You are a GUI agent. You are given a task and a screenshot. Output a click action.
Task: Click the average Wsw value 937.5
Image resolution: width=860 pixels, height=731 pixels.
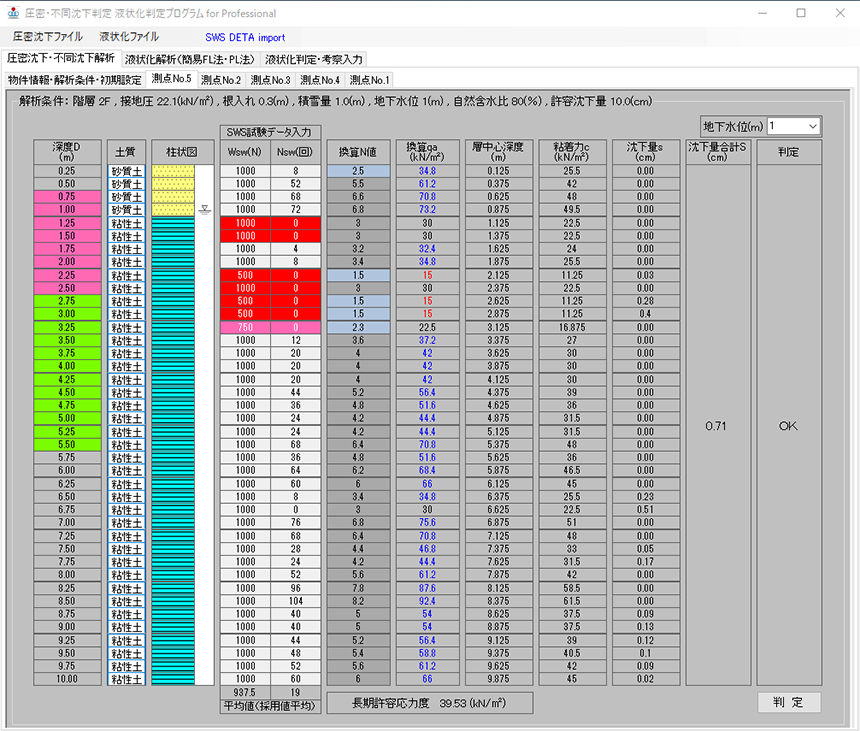[245, 692]
